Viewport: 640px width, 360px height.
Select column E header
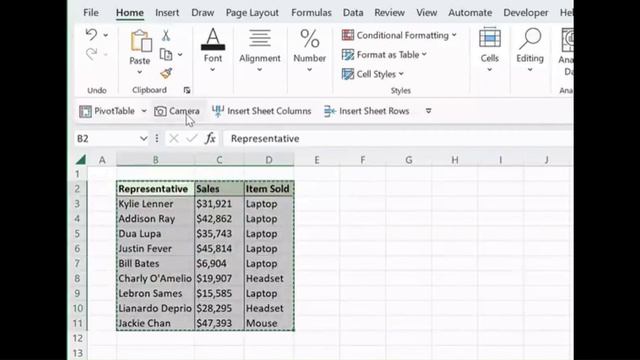point(317,160)
